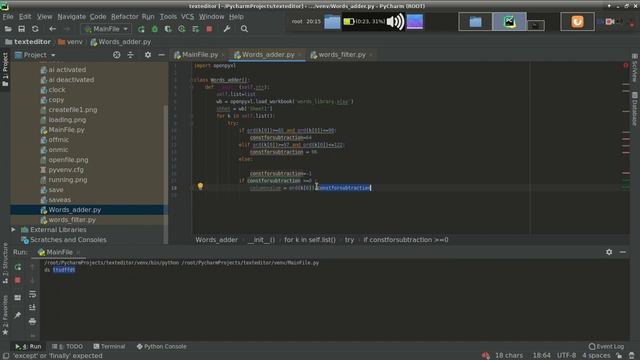Navigate Back with the left arrow icon
The image size is (640, 360).
[x=52, y=29]
